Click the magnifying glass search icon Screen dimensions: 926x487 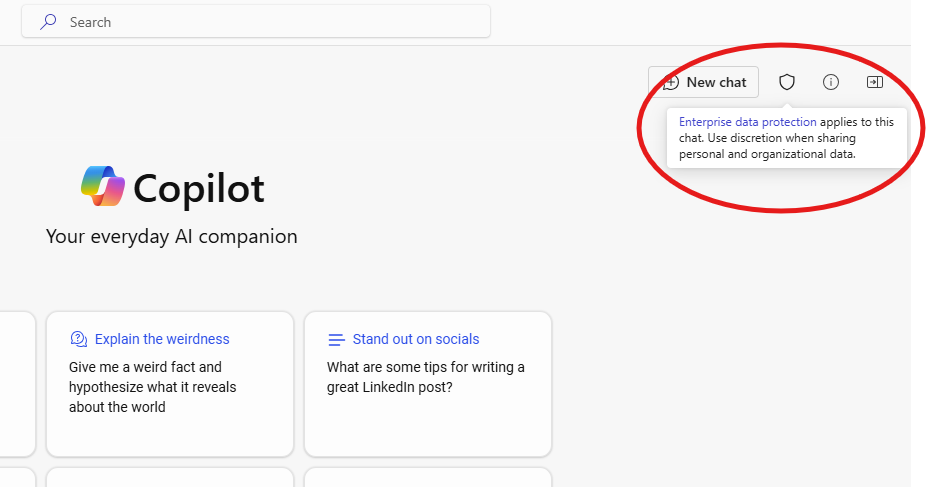(48, 22)
